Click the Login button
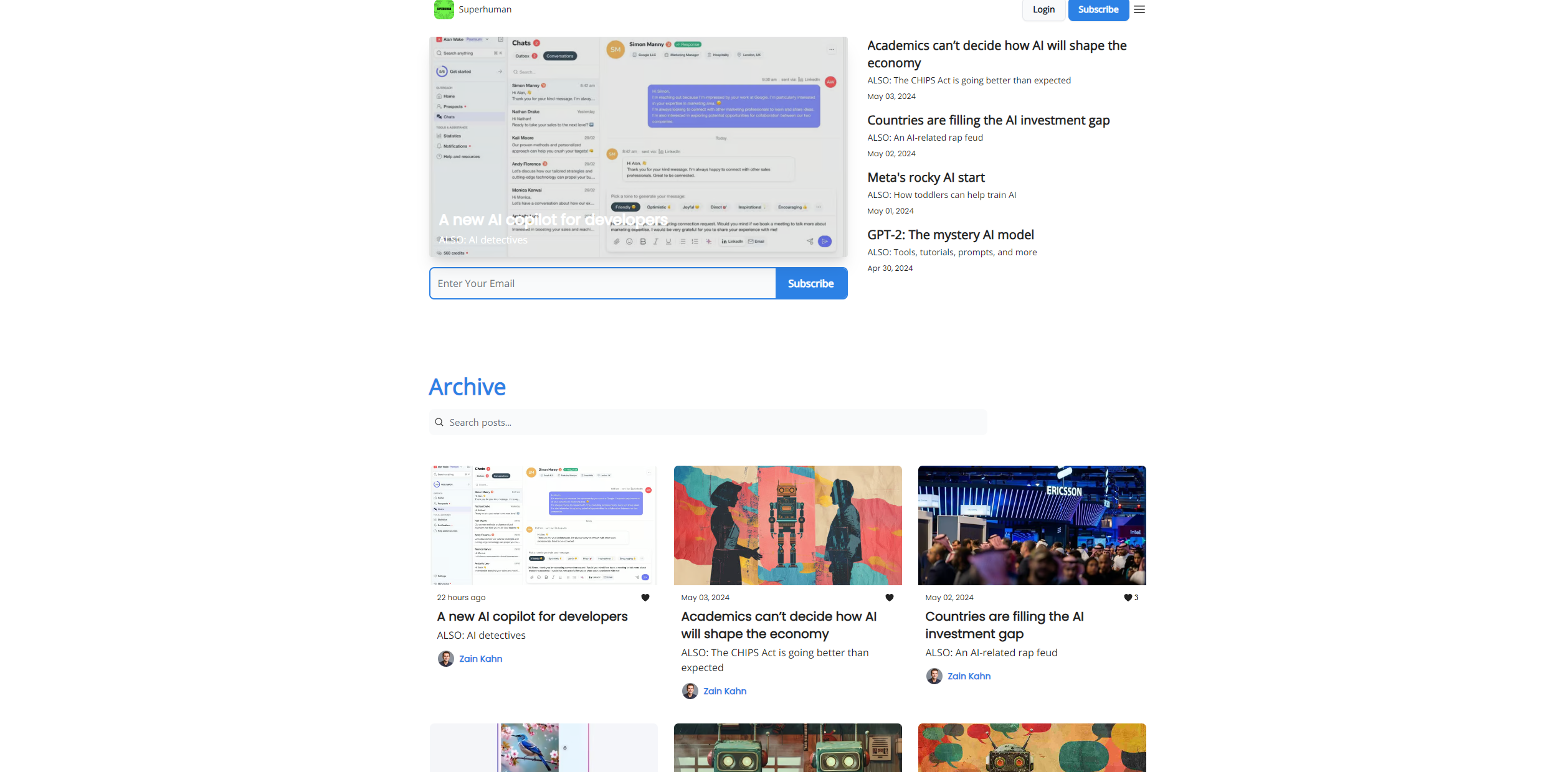The height and width of the screenshot is (772, 1568). pos(1043,9)
